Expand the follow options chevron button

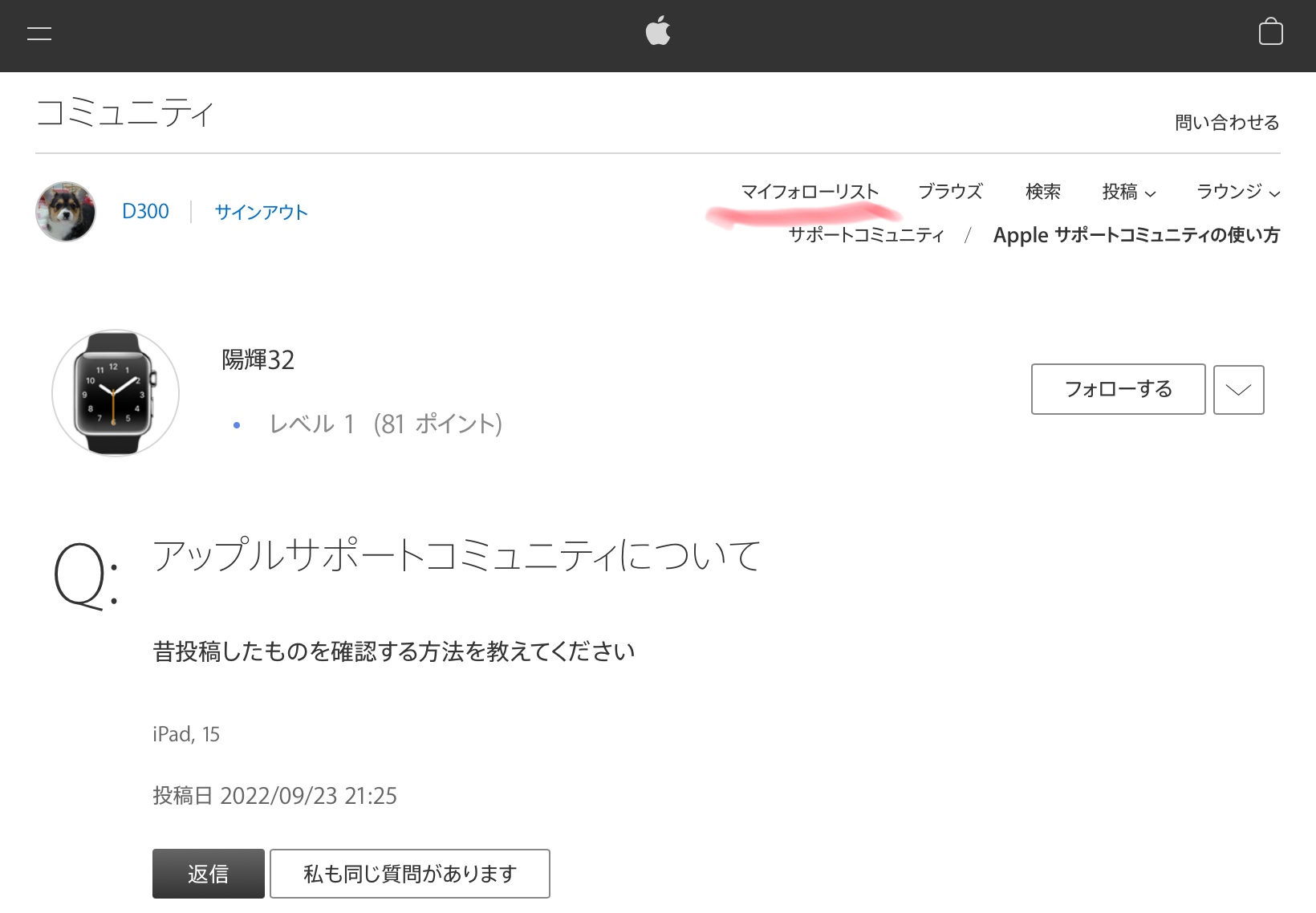pyautogui.click(x=1238, y=390)
